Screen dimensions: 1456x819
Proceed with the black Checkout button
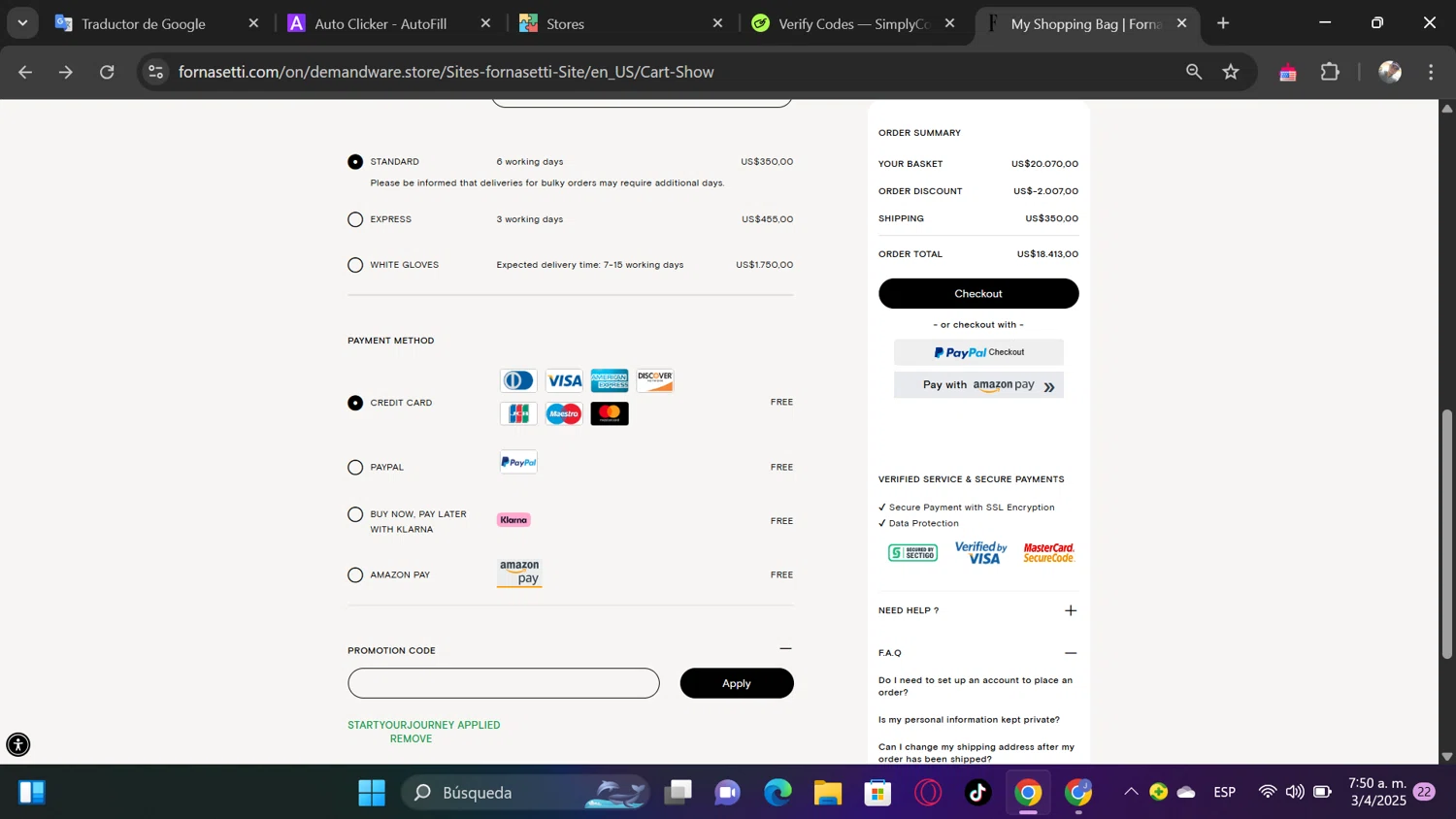coord(978,293)
